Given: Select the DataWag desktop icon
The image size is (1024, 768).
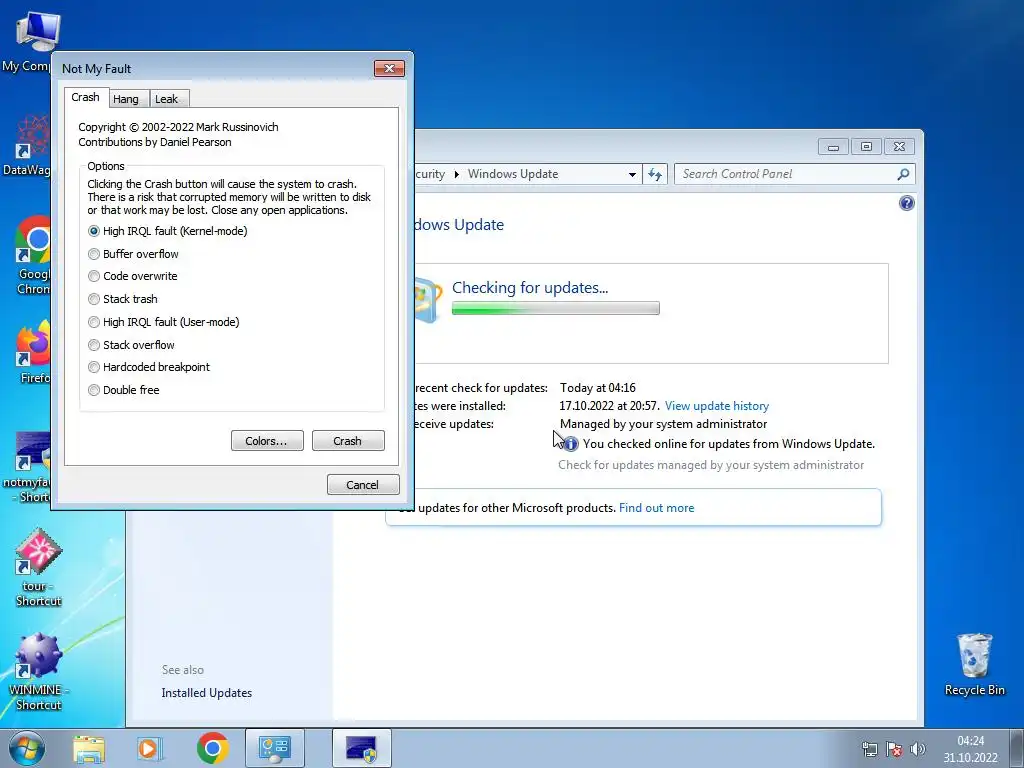Looking at the screenshot, I should (x=26, y=146).
